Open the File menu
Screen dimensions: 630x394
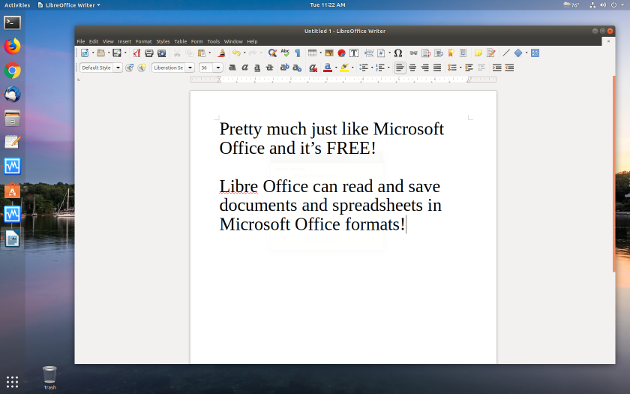click(81, 41)
